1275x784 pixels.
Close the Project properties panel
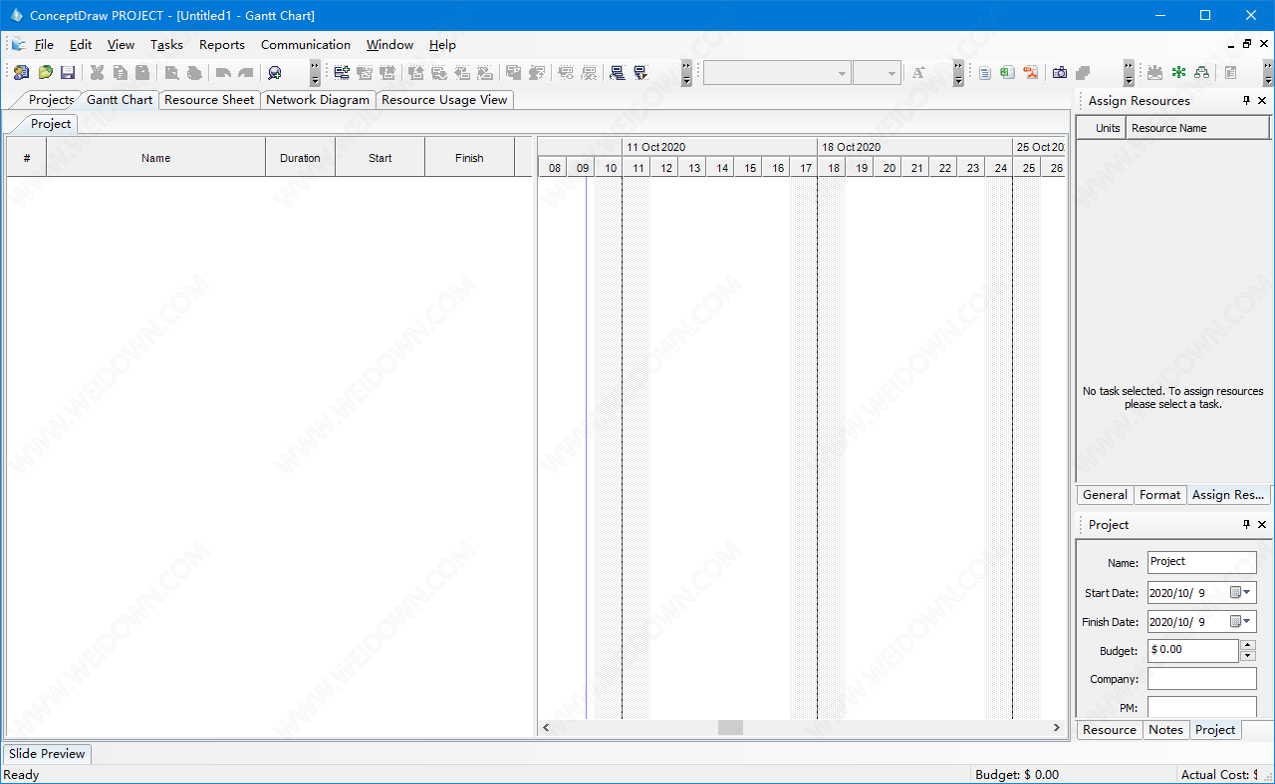click(x=1262, y=524)
